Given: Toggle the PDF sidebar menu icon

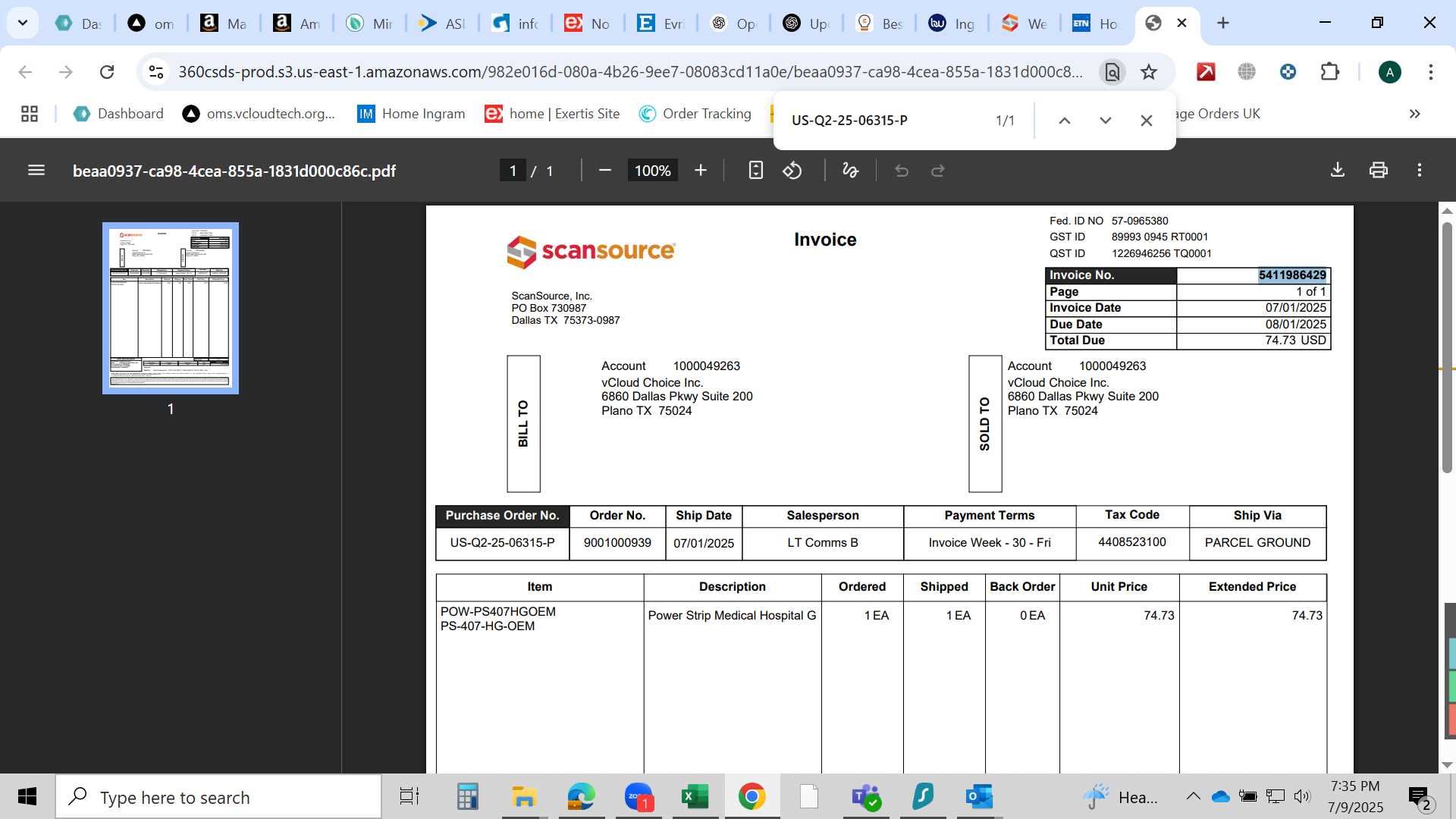Looking at the screenshot, I should point(36,171).
